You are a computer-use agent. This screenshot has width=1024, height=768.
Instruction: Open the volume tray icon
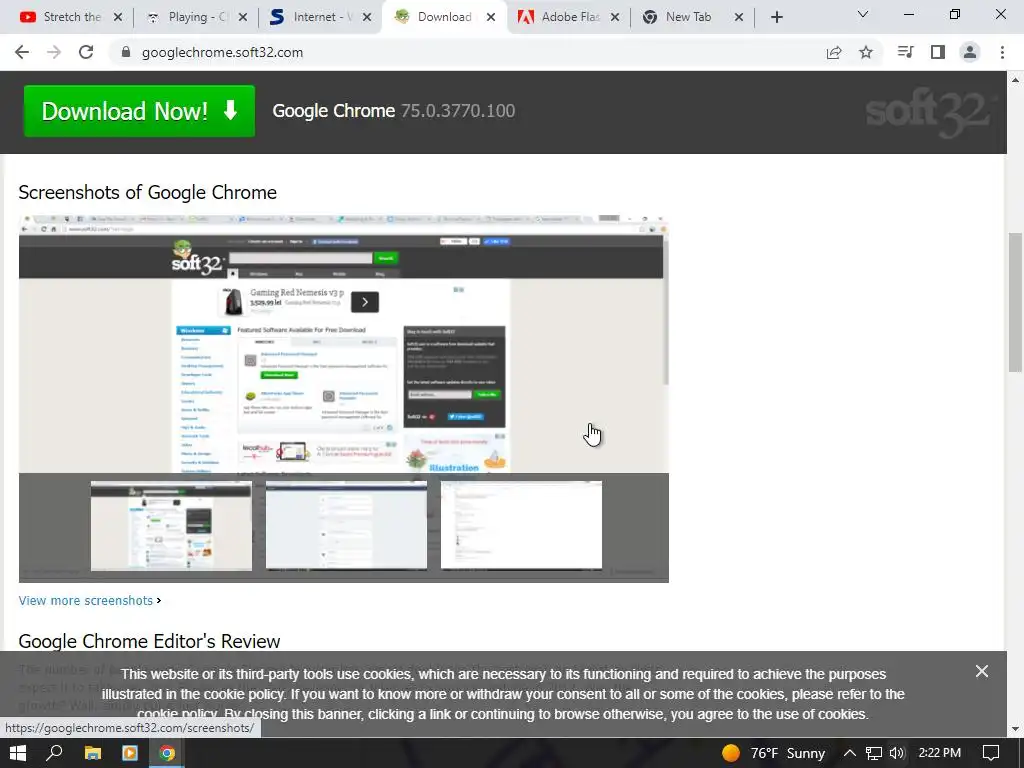[897, 753]
